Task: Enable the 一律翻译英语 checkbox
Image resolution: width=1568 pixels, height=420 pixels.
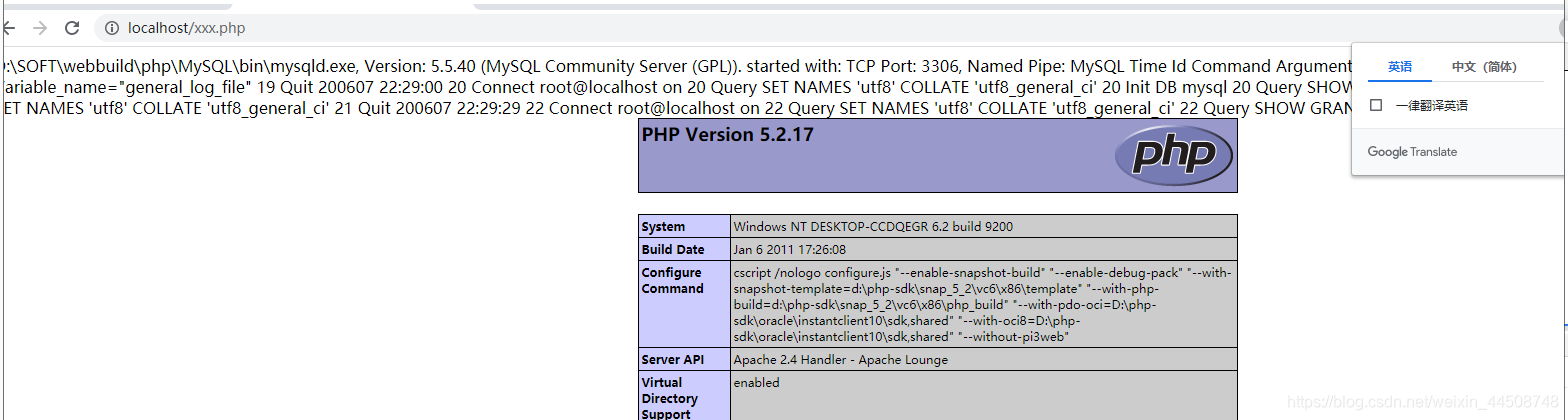Action: [1376, 105]
